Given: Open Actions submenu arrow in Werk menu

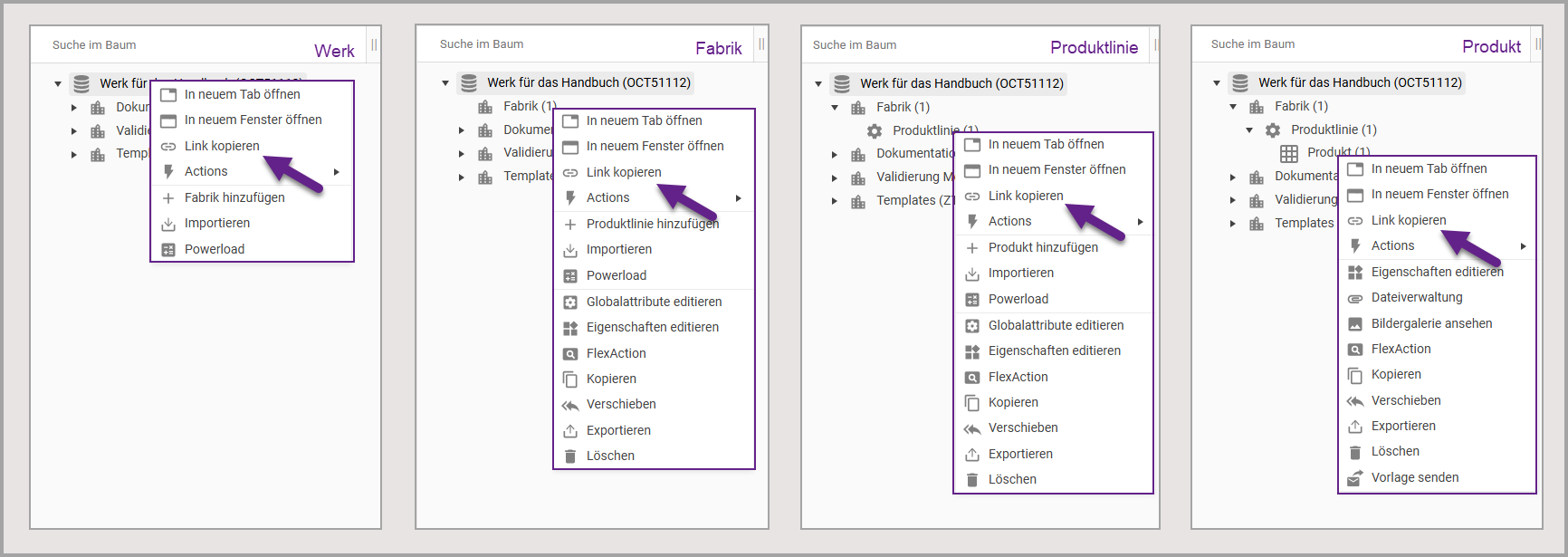Looking at the screenshot, I should coord(337,172).
